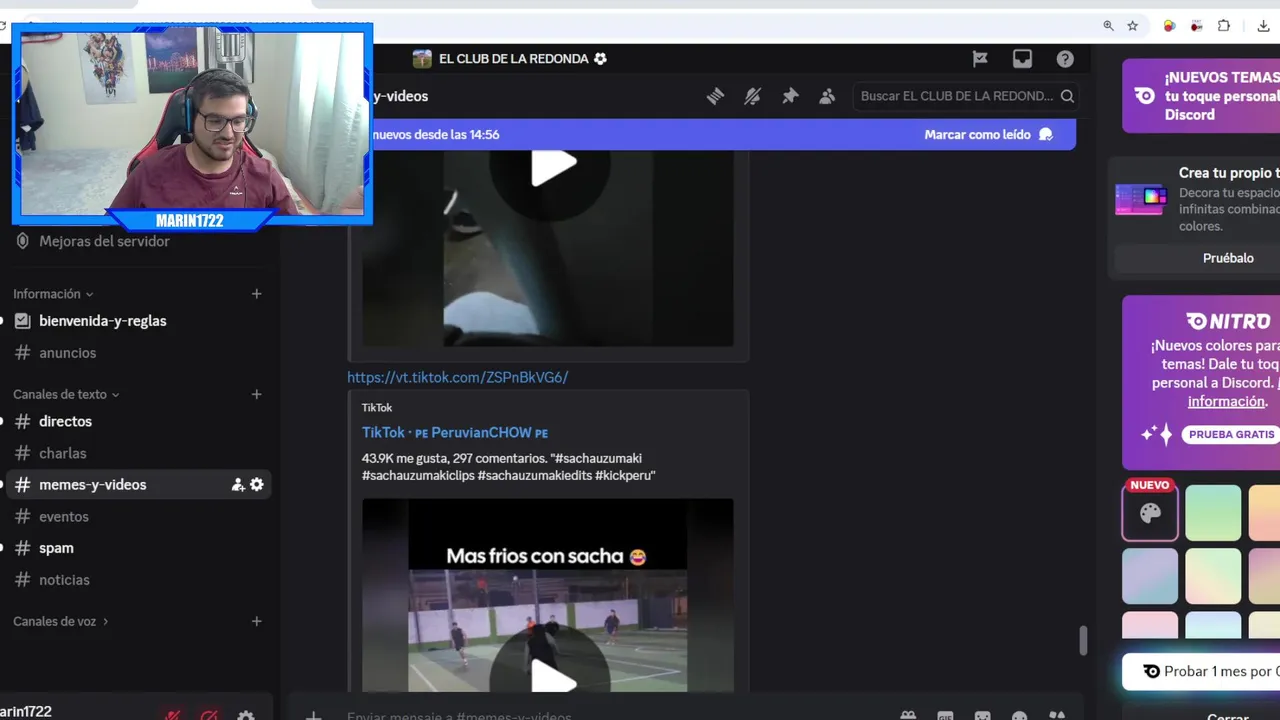Open the vt.tiktok.com/ZSPnBkVG6 link

(x=457, y=377)
